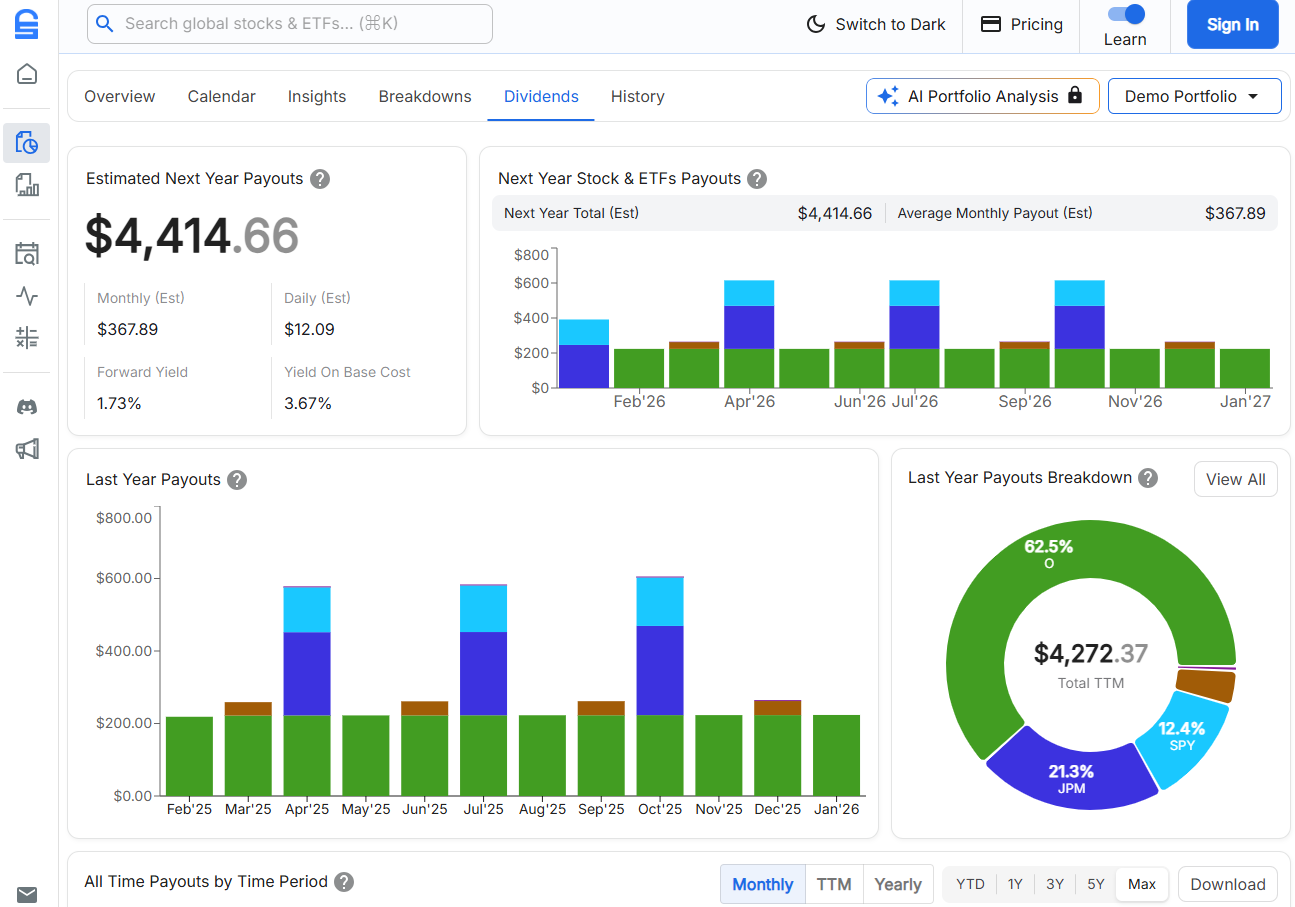
Task: Toggle the Learn switch off
Action: [x=1124, y=15]
